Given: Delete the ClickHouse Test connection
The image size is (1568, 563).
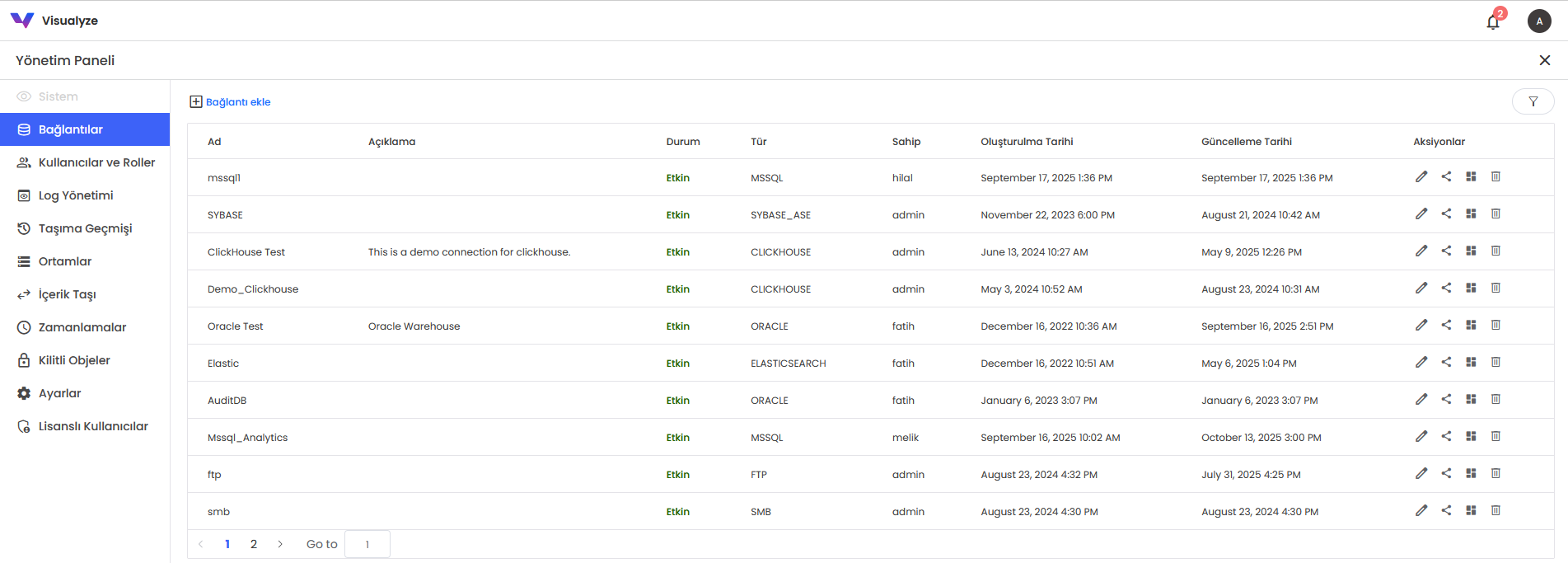Looking at the screenshot, I should point(1495,251).
